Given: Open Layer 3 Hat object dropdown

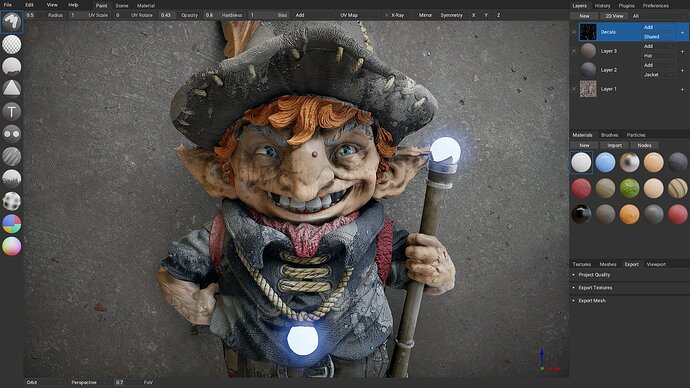Looking at the screenshot, I should (658, 56).
